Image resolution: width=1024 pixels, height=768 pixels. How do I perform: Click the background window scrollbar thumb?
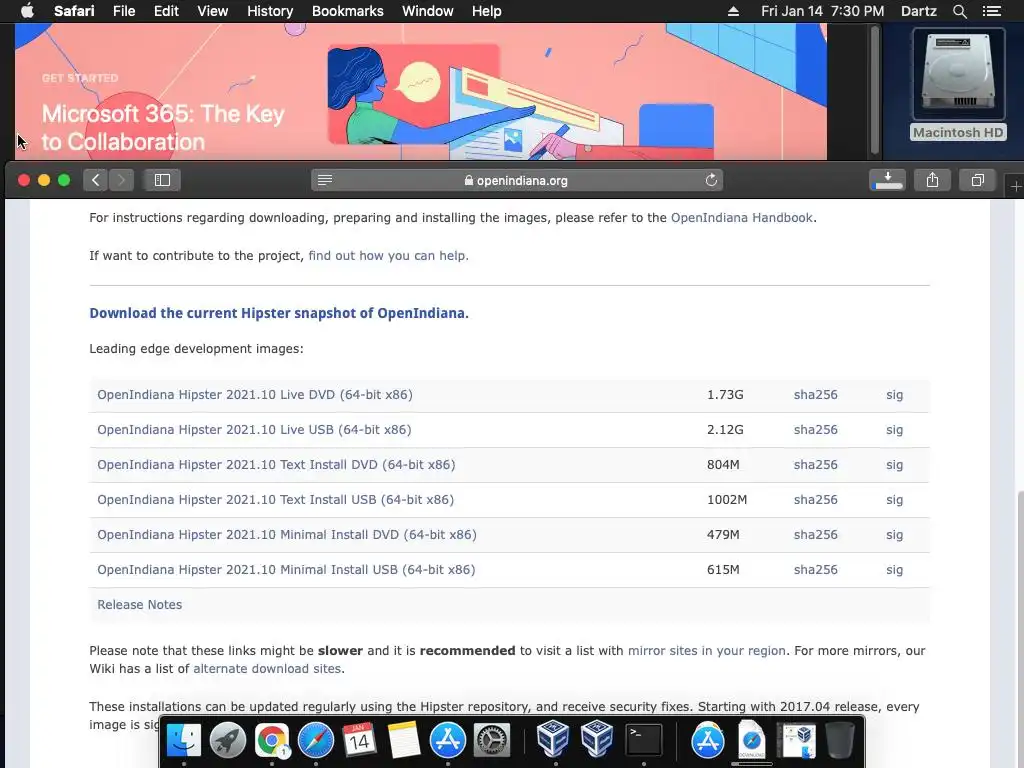point(875,91)
